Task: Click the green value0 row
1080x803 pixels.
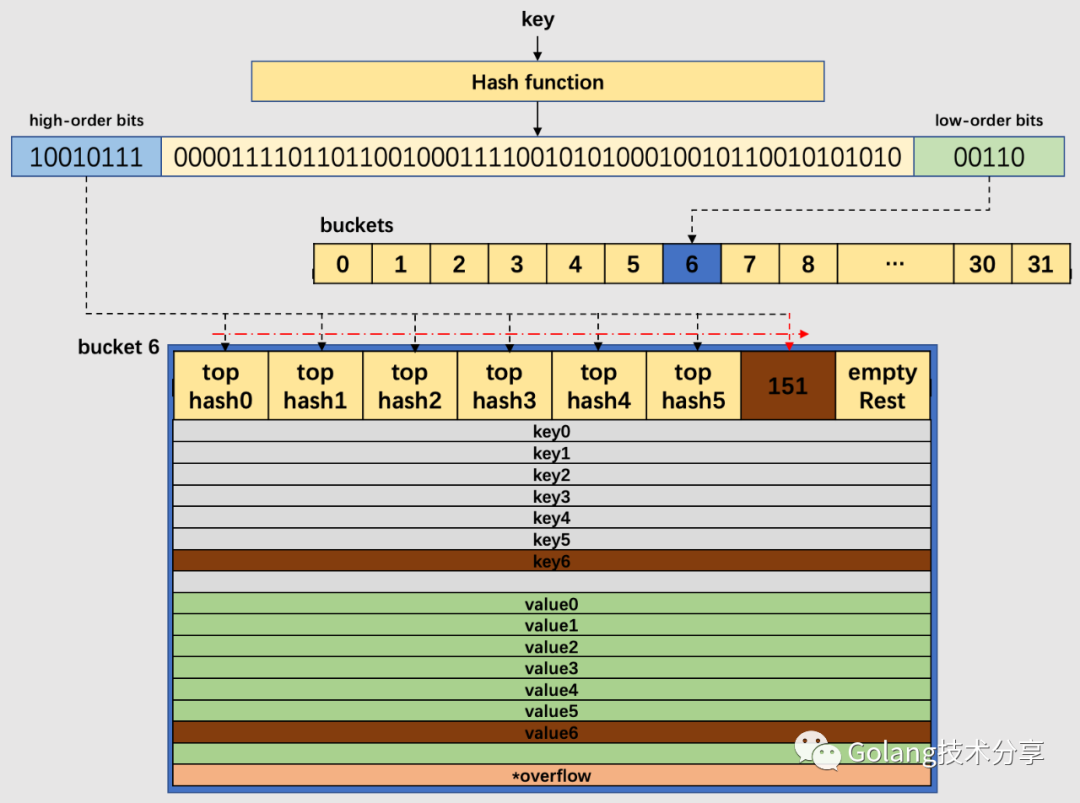Action: pyautogui.click(x=551, y=604)
